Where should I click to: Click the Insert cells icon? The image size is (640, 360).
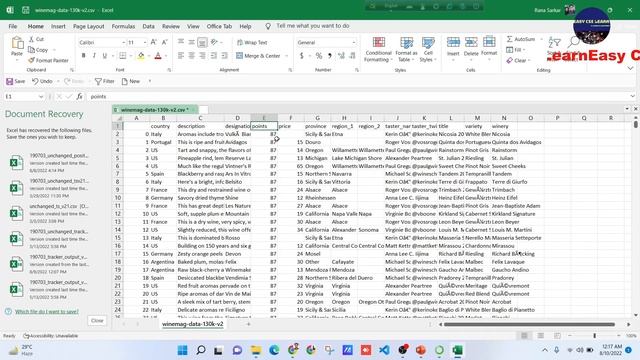point(453,42)
